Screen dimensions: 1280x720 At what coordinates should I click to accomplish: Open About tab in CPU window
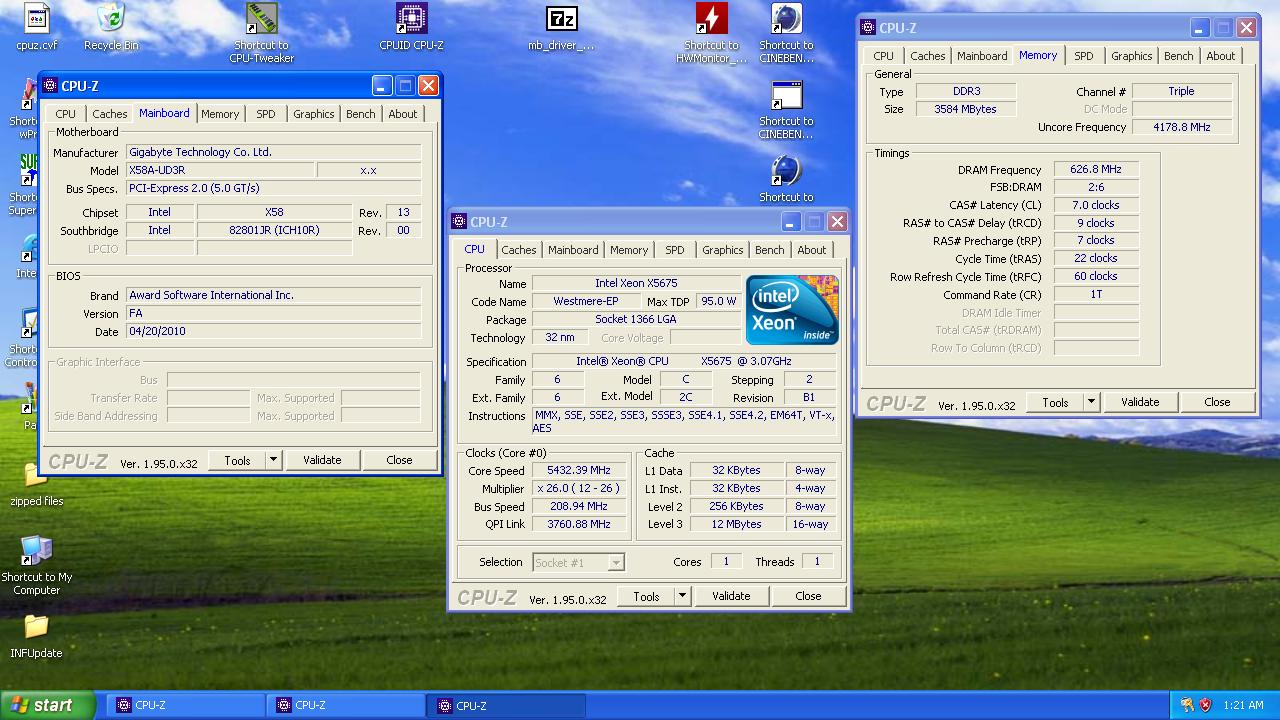pyautogui.click(x=812, y=250)
